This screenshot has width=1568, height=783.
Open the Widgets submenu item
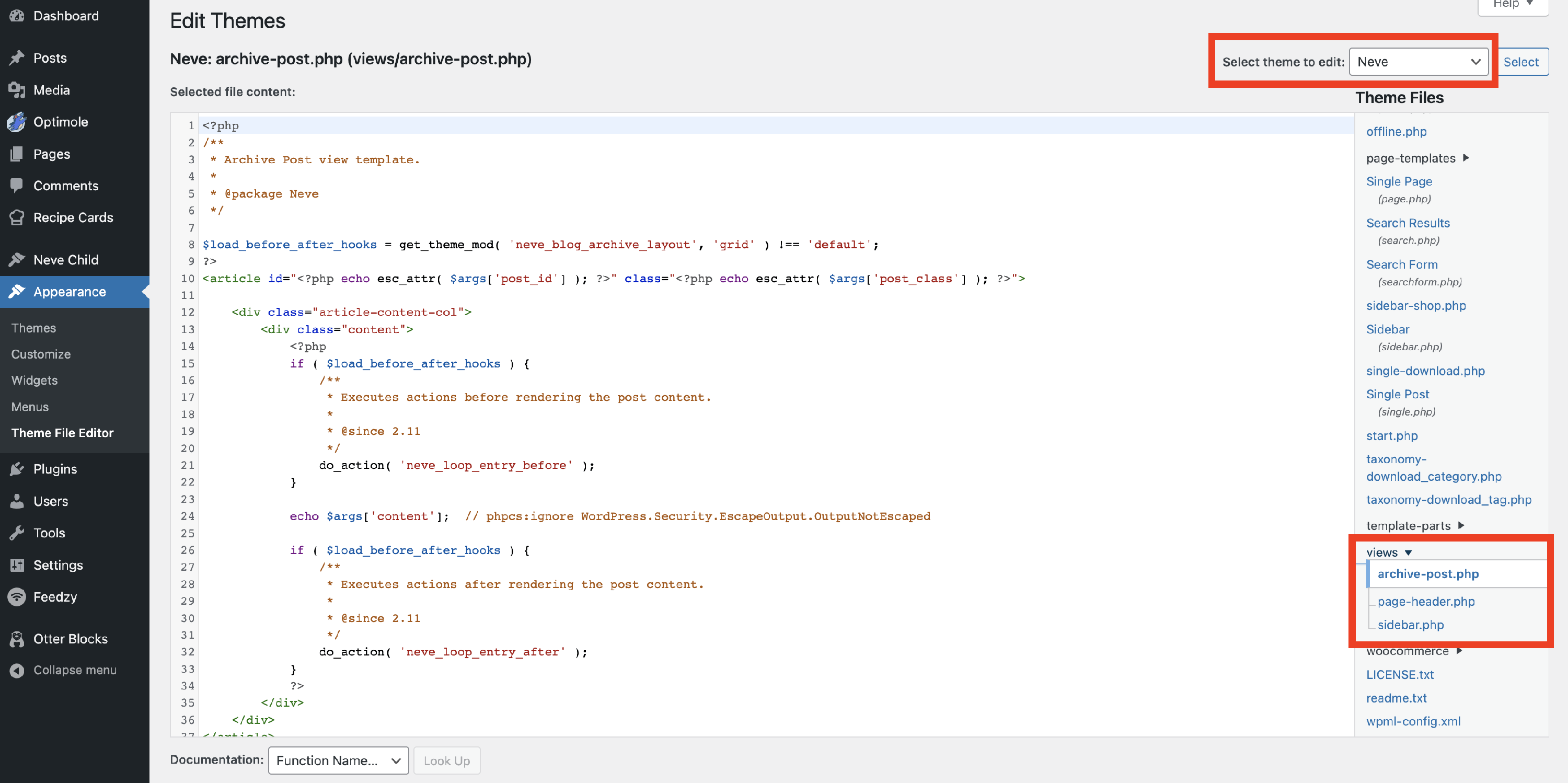click(x=34, y=380)
